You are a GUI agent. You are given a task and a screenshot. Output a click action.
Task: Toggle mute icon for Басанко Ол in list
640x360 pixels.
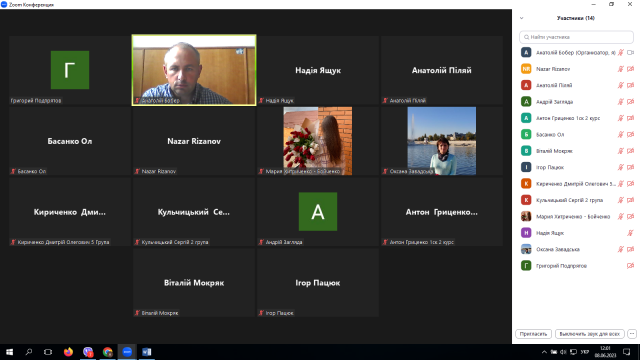(621, 134)
